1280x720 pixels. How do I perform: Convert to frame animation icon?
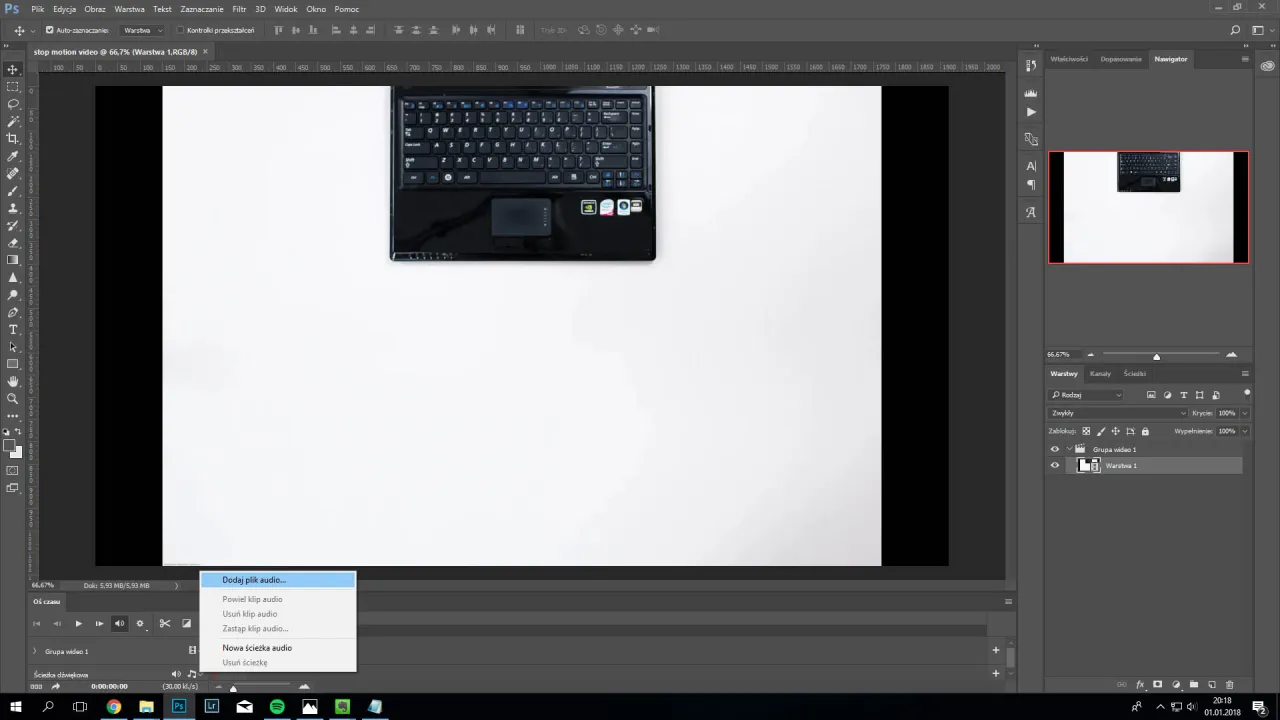click(37, 687)
